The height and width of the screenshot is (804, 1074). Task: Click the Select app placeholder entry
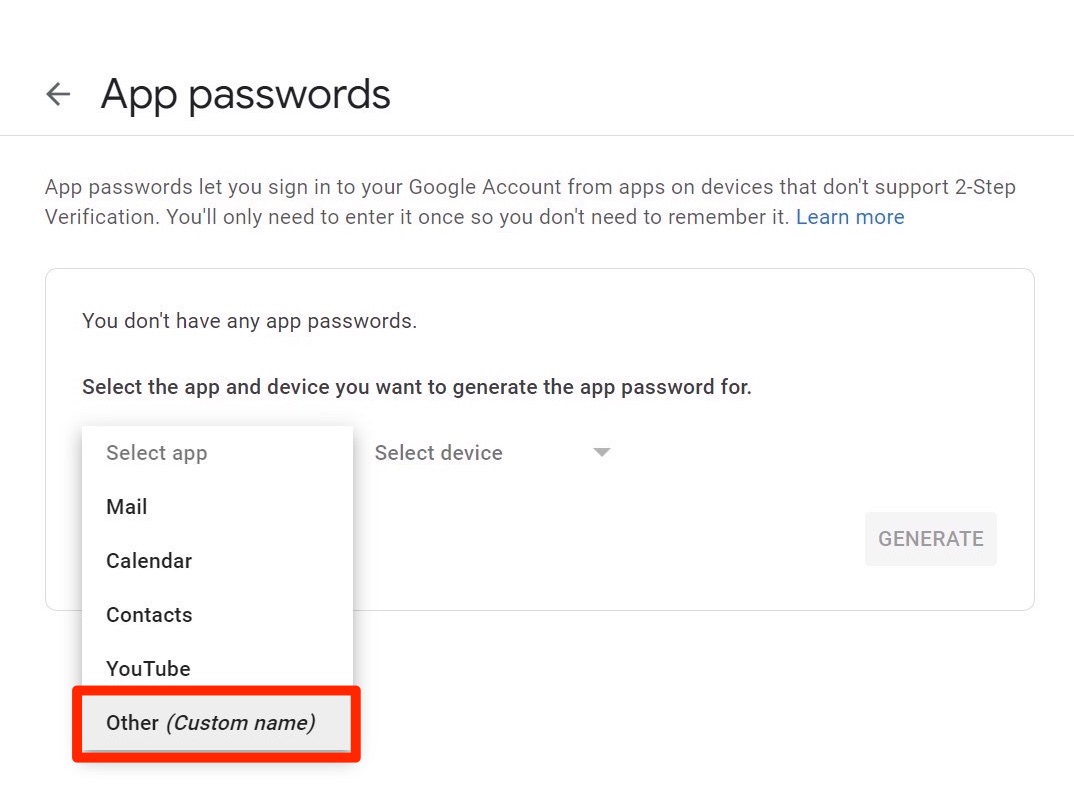point(157,453)
